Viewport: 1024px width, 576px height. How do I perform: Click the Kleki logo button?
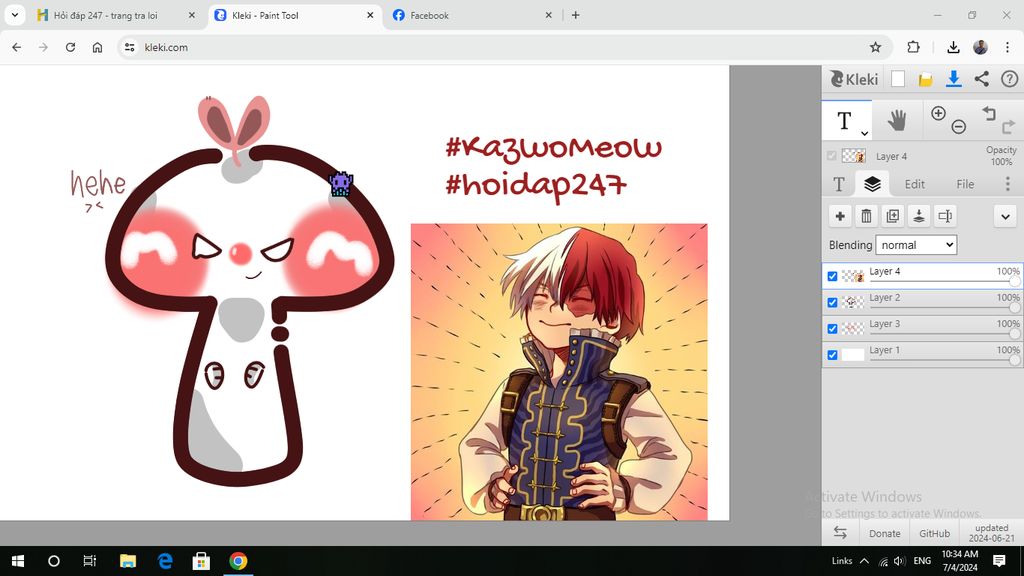pyautogui.click(x=854, y=79)
